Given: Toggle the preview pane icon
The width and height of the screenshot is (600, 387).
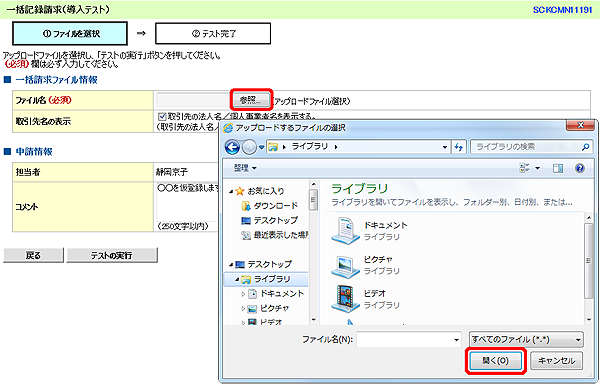Looking at the screenshot, I should click(x=558, y=168).
